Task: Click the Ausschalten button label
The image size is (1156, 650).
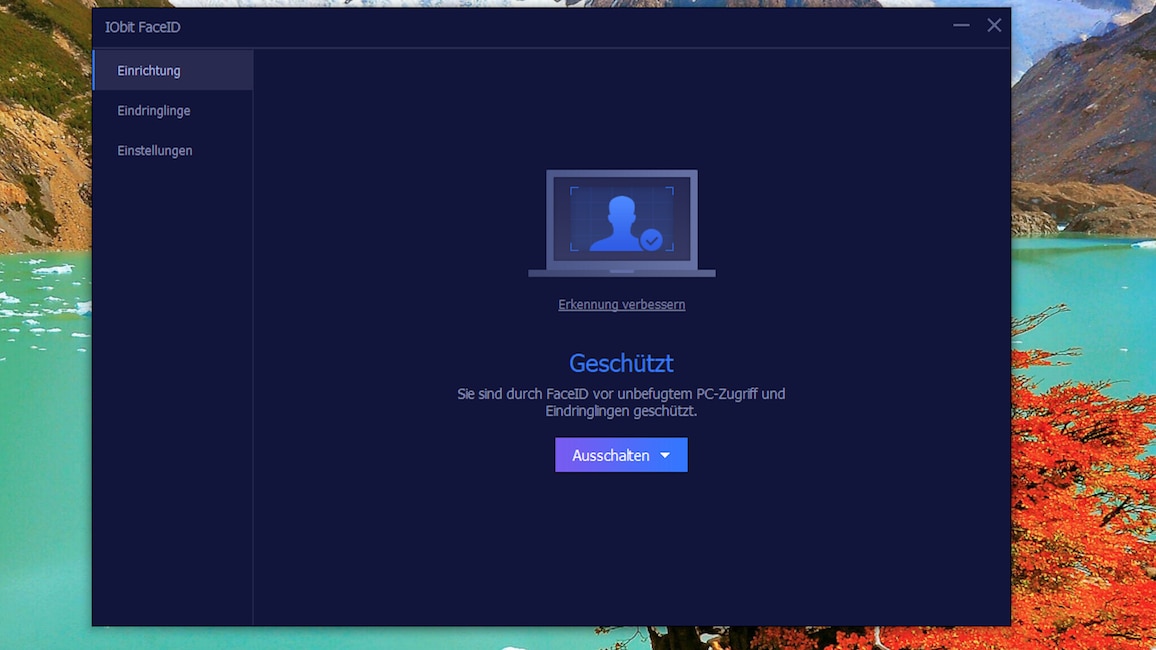Action: click(x=610, y=455)
